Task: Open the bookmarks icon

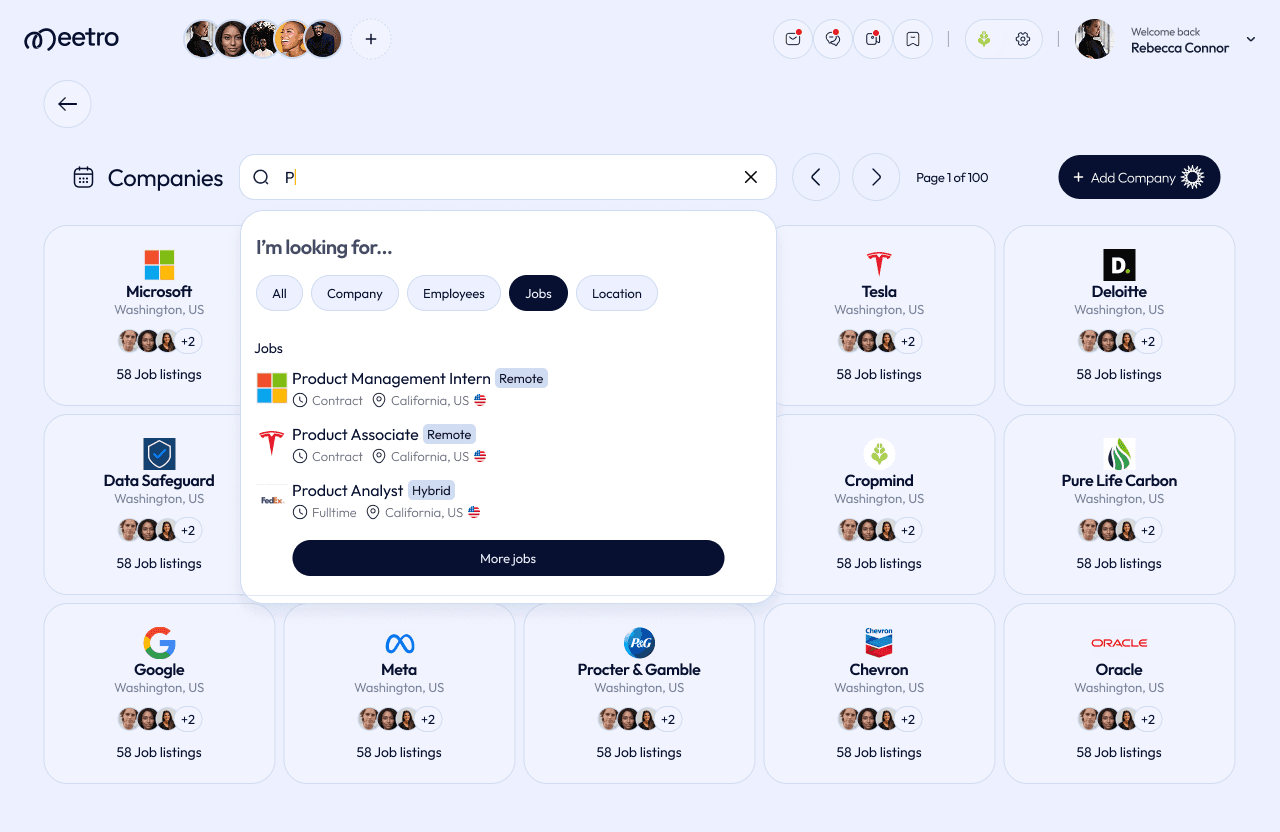Action: pyautogui.click(x=913, y=39)
